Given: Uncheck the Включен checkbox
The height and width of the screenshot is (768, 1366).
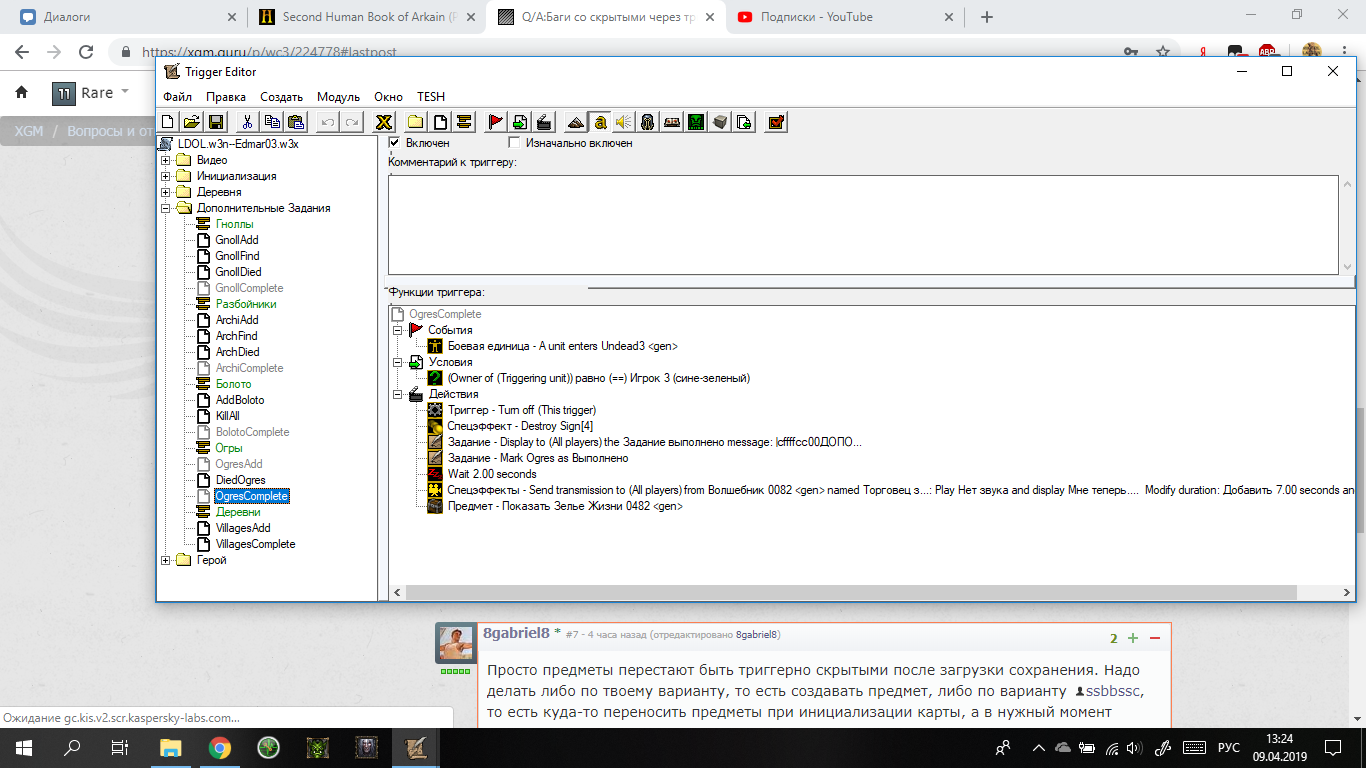Looking at the screenshot, I should click(x=394, y=143).
